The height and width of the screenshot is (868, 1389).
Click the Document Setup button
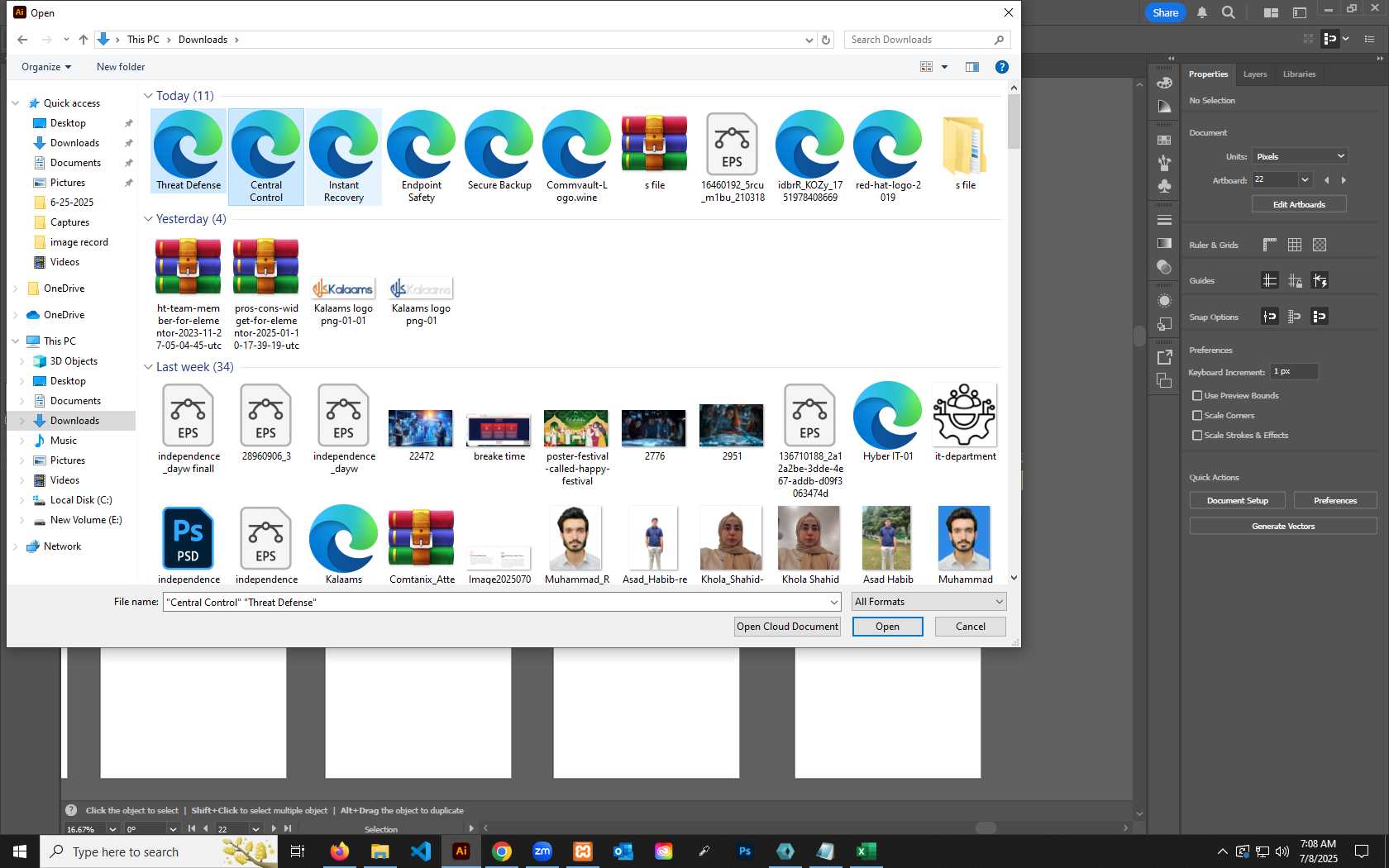(1237, 500)
